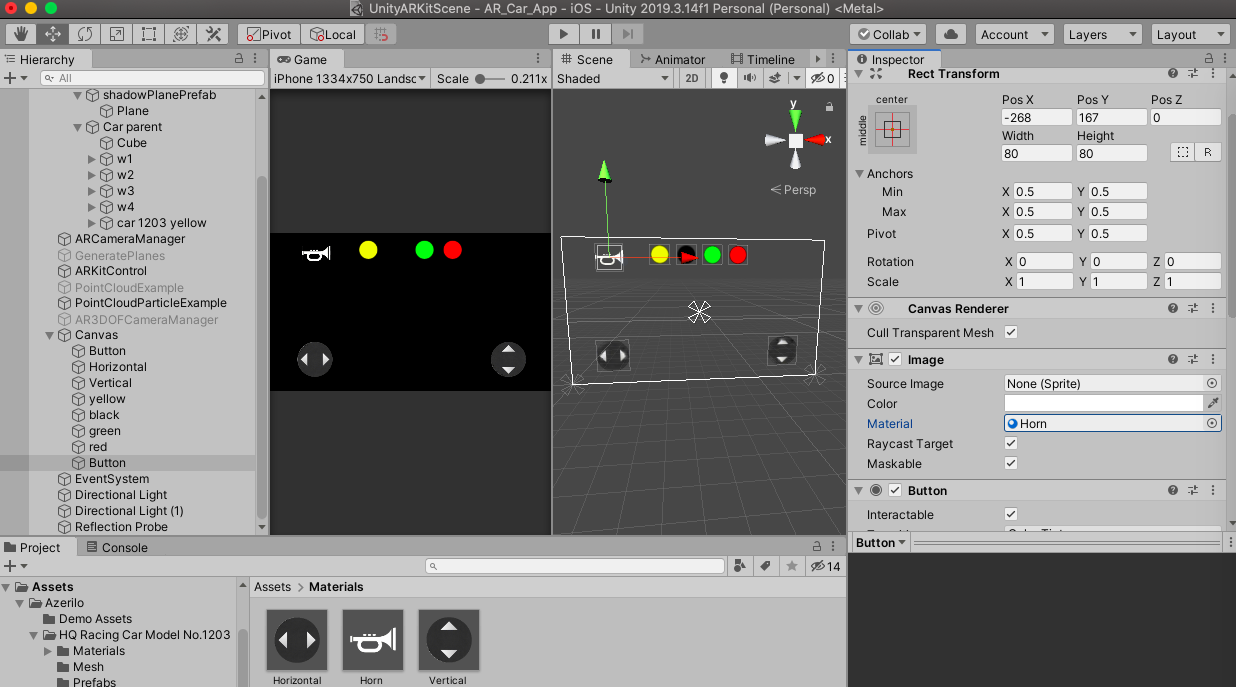Choose the Rect Transform tool
Image resolution: width=1236 pixels, height=687 pixels.
(149, 34)
